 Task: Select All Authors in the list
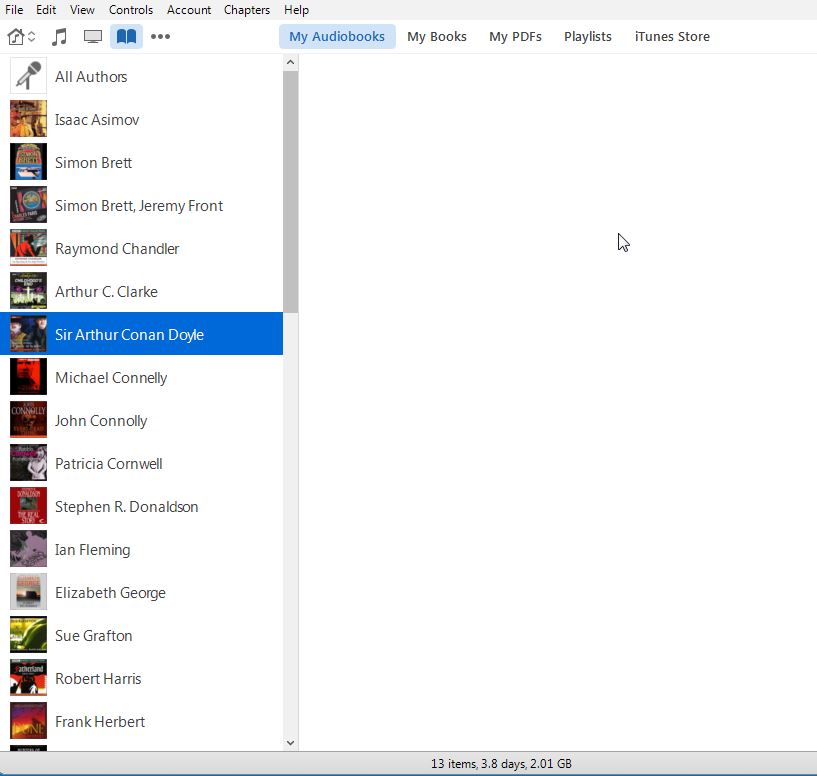pos(141,76)
